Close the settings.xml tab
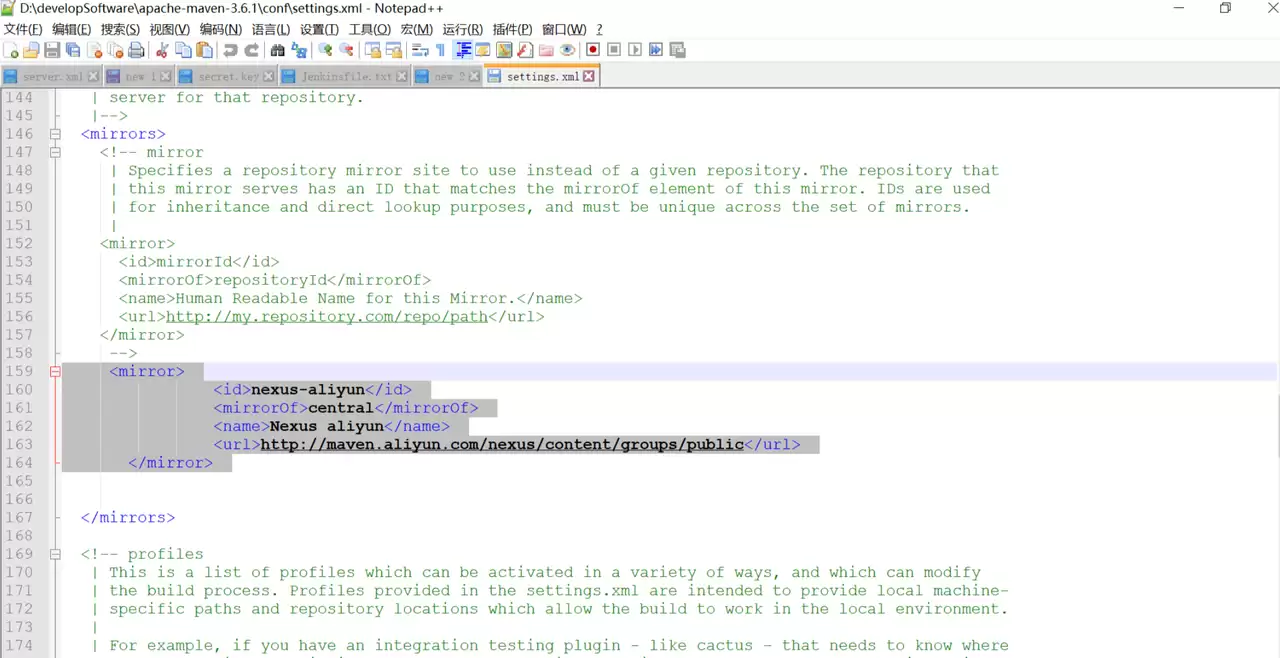The width and height of the screenshot is (1280, 658). (589, 76)
